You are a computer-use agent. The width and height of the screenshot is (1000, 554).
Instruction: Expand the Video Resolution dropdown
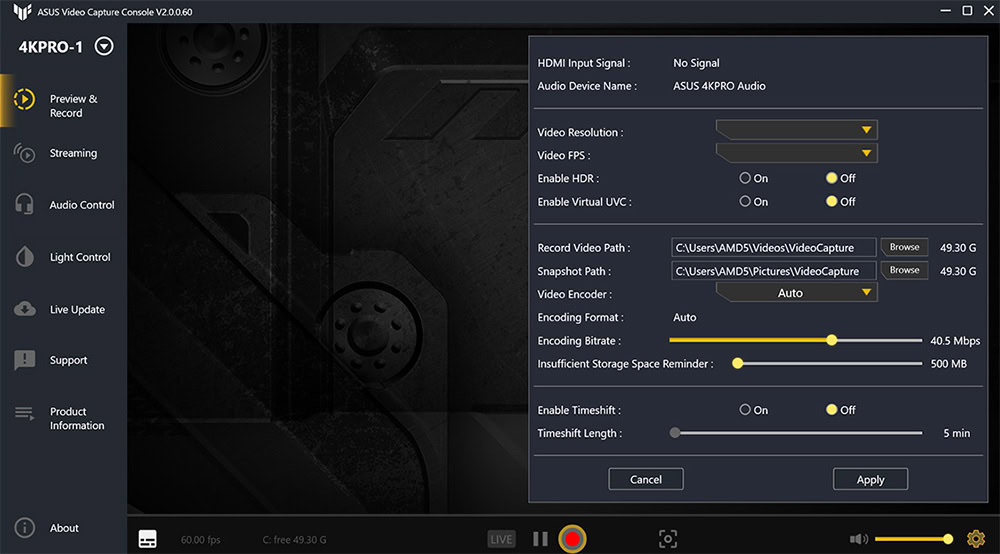pyautogui.click(x=796, y=131)
